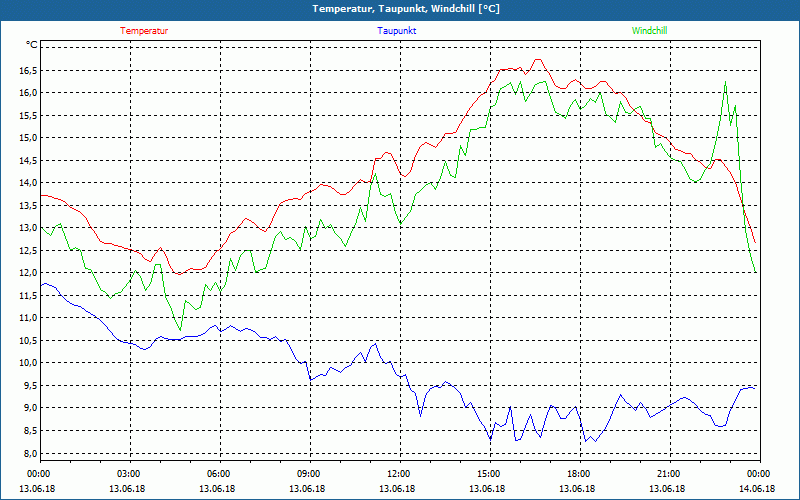Click the 03:00 time axis label
Screen dimensions: 800x500
click(131, 473)
